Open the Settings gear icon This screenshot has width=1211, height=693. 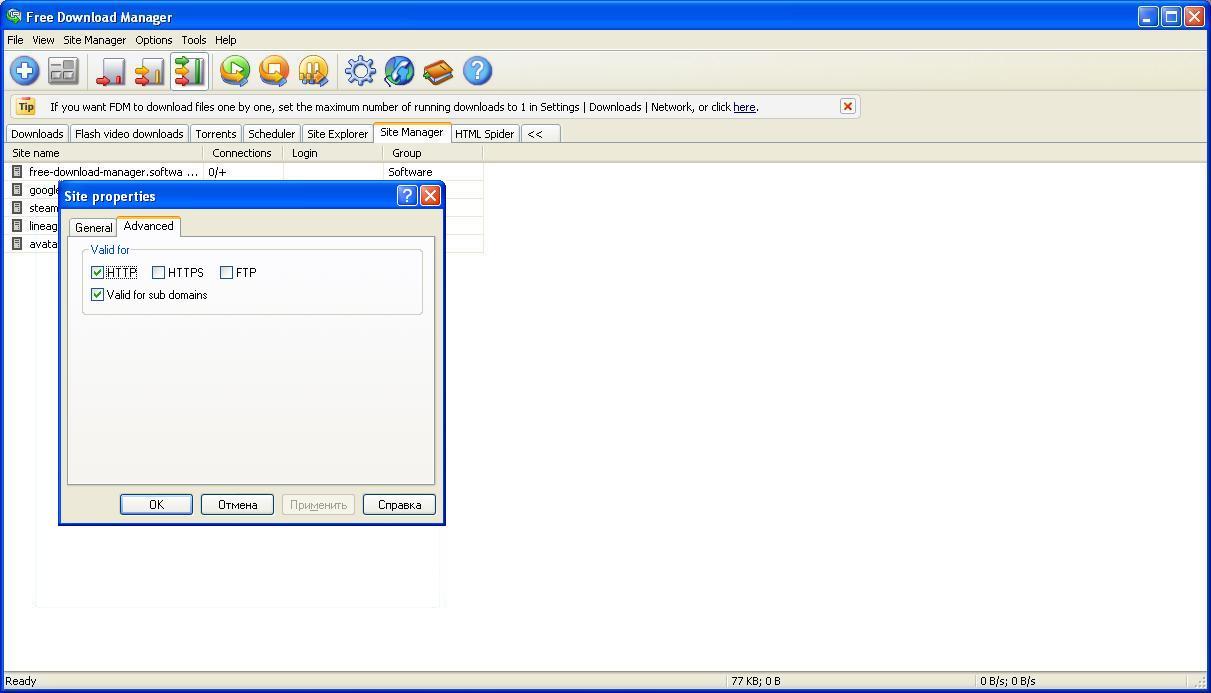[x=360, y=70]
